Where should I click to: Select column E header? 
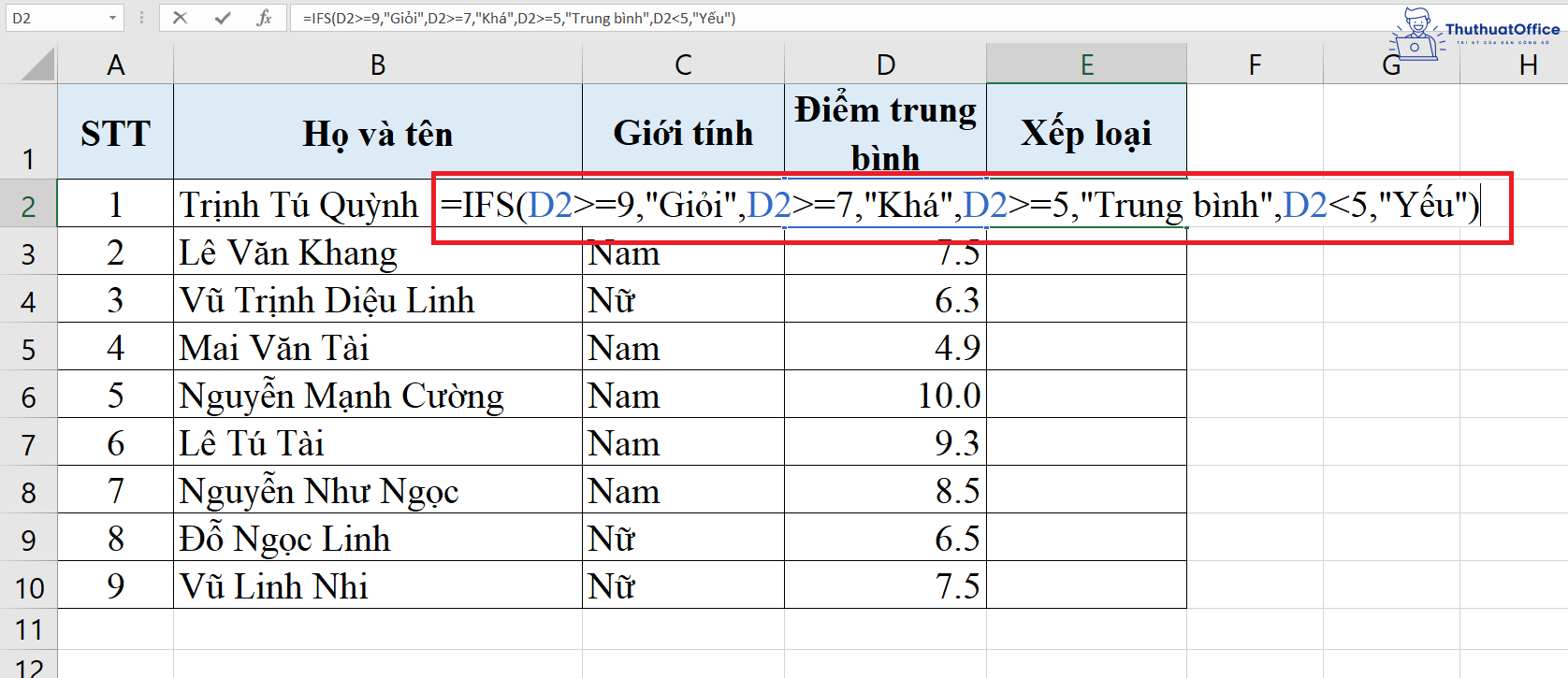point(1086,65)
